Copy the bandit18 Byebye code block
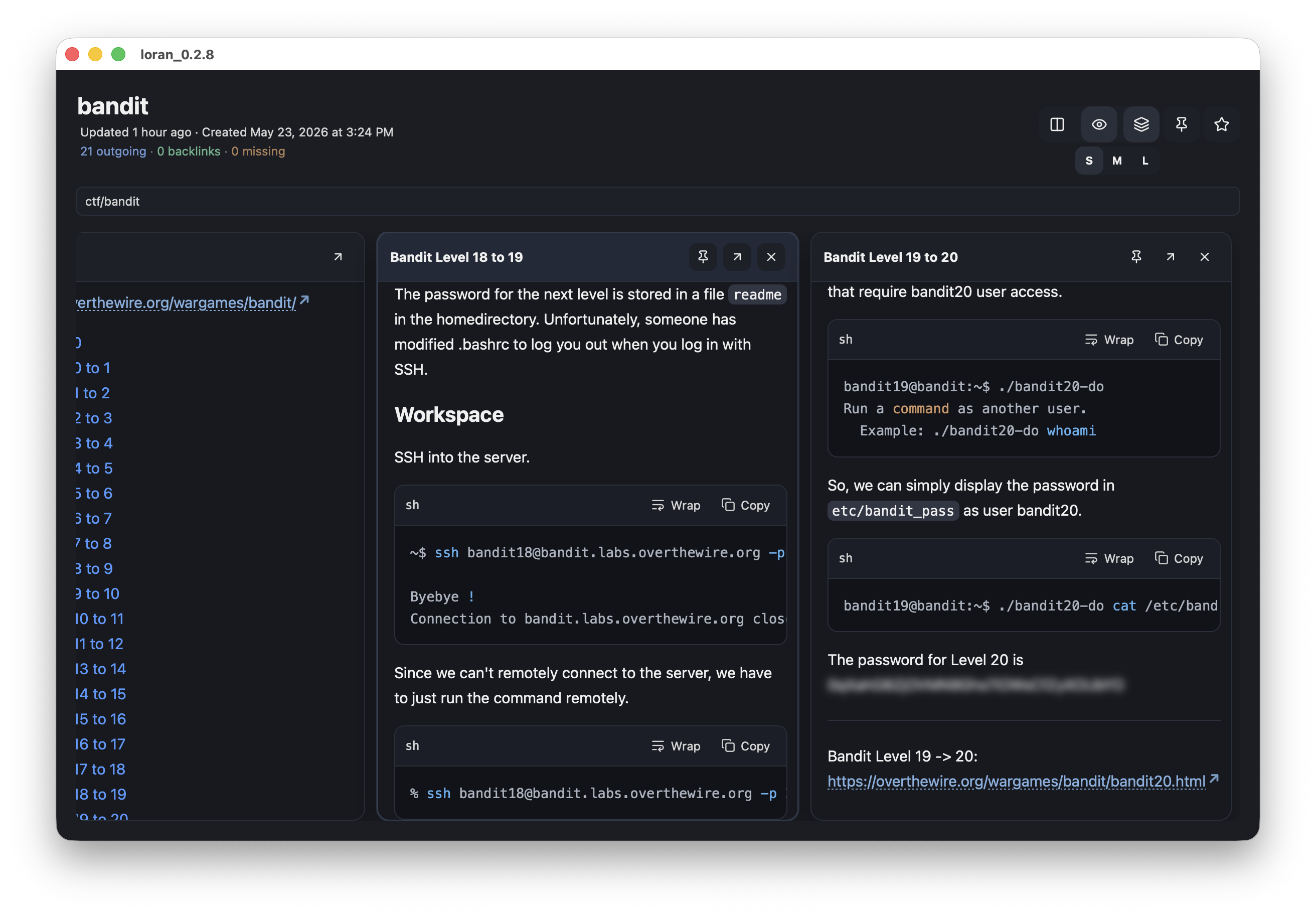Viewport: 1316px width, 915px height. (745, 505)
